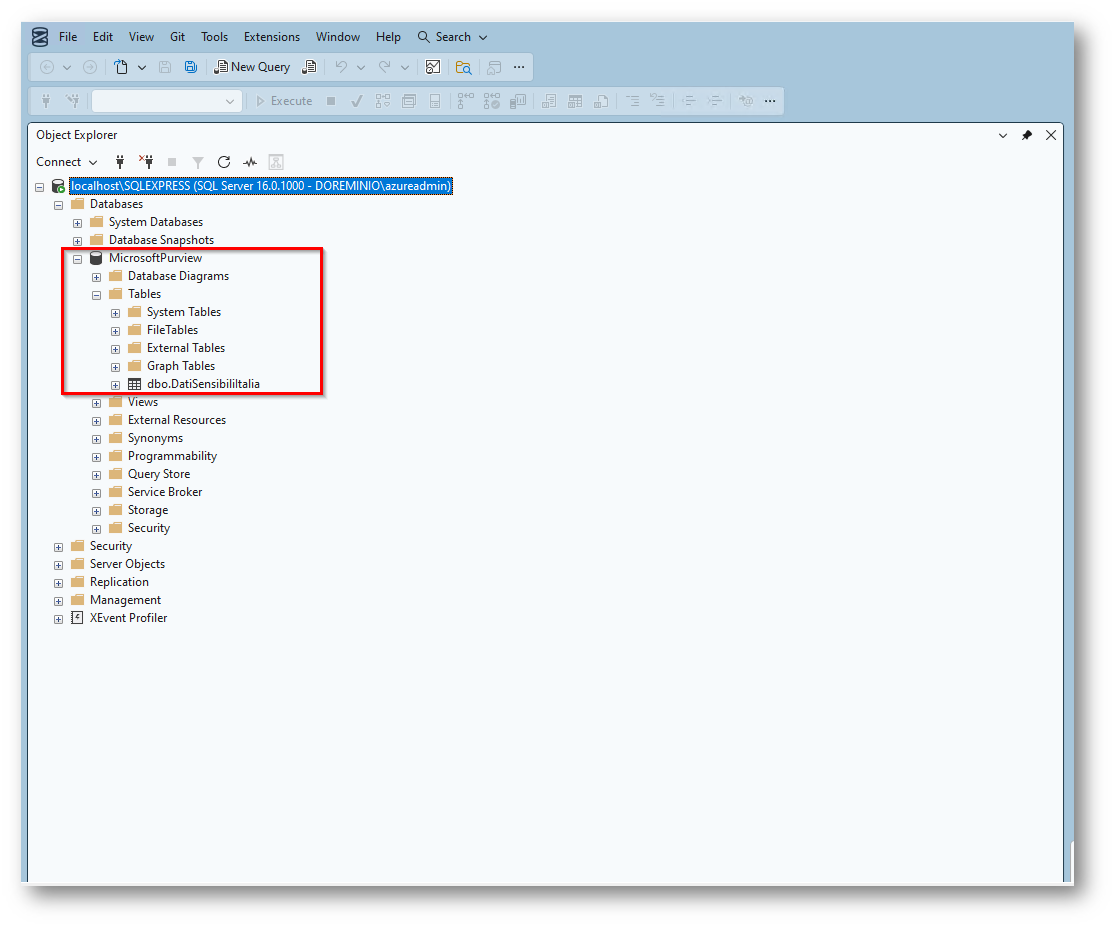
Task: Expand the dbo.DatiSensibiliItalia table node
Action: (116, 384)
